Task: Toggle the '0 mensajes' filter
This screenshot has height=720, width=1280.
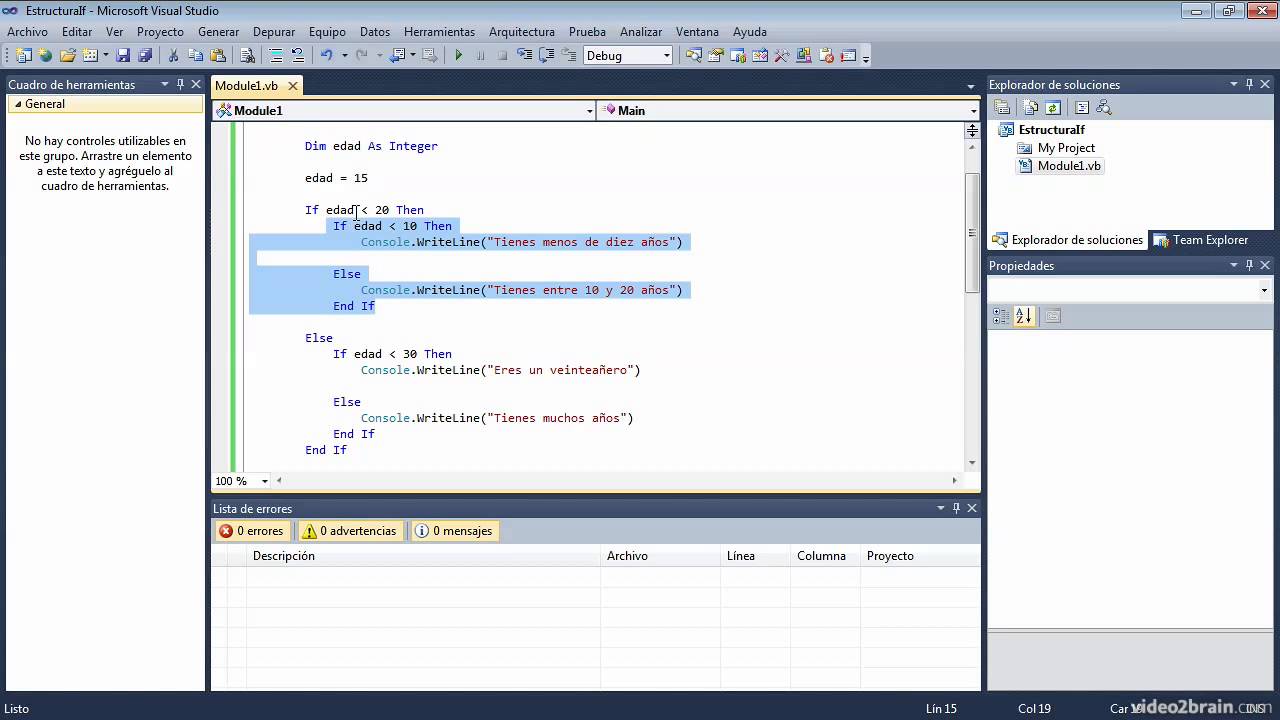Action: click(x=454, y=531)
